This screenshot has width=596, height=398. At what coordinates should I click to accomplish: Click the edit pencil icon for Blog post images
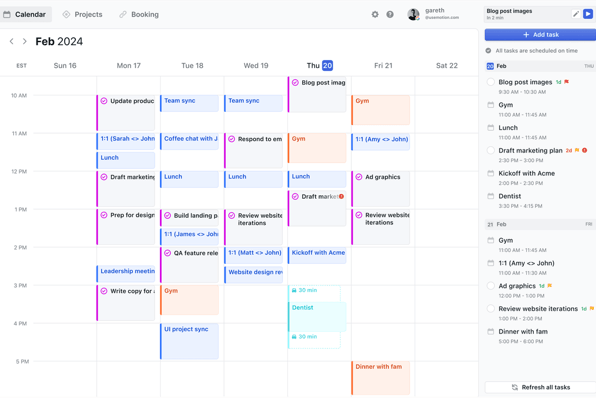tap(576, 14)
